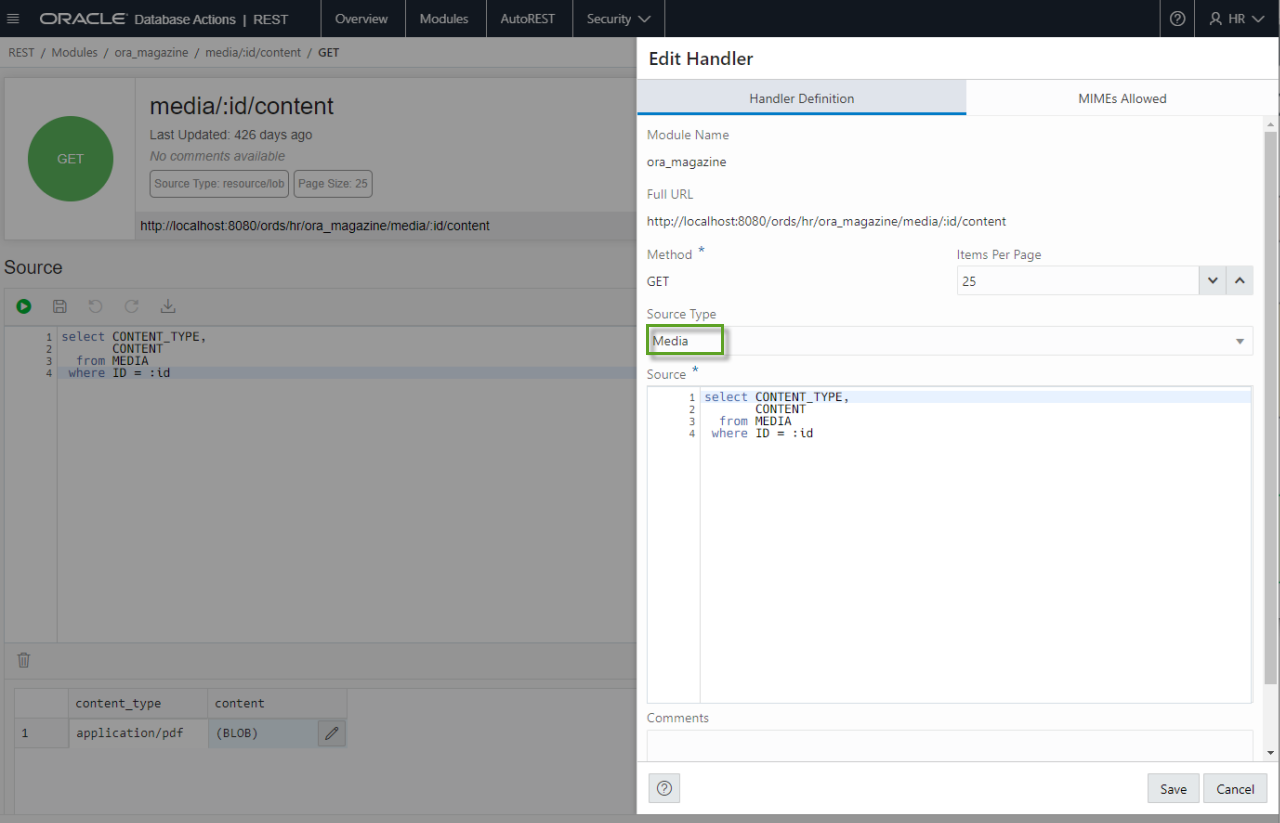Click the Comments text field
The height and width of the screenshot is (823, 1280).
click(948, 745)
